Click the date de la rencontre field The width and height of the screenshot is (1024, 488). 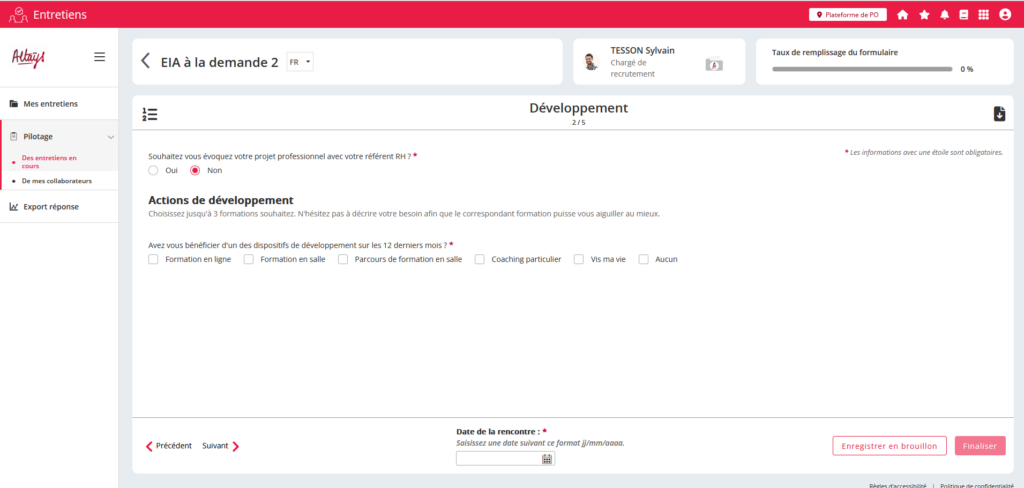coord(497,459)
